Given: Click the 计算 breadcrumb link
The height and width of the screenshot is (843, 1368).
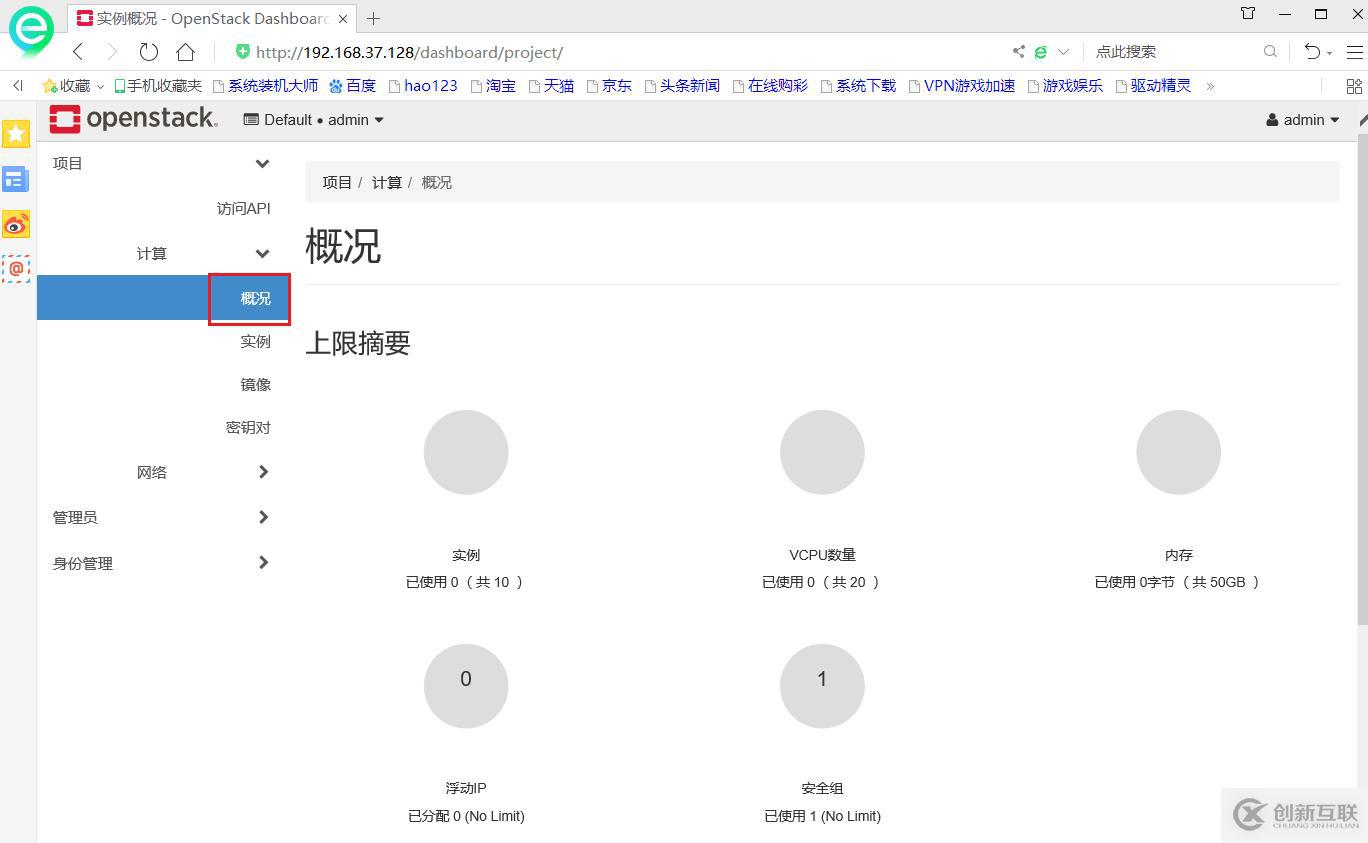Looking at the screenshot, I should click(387, 182).
